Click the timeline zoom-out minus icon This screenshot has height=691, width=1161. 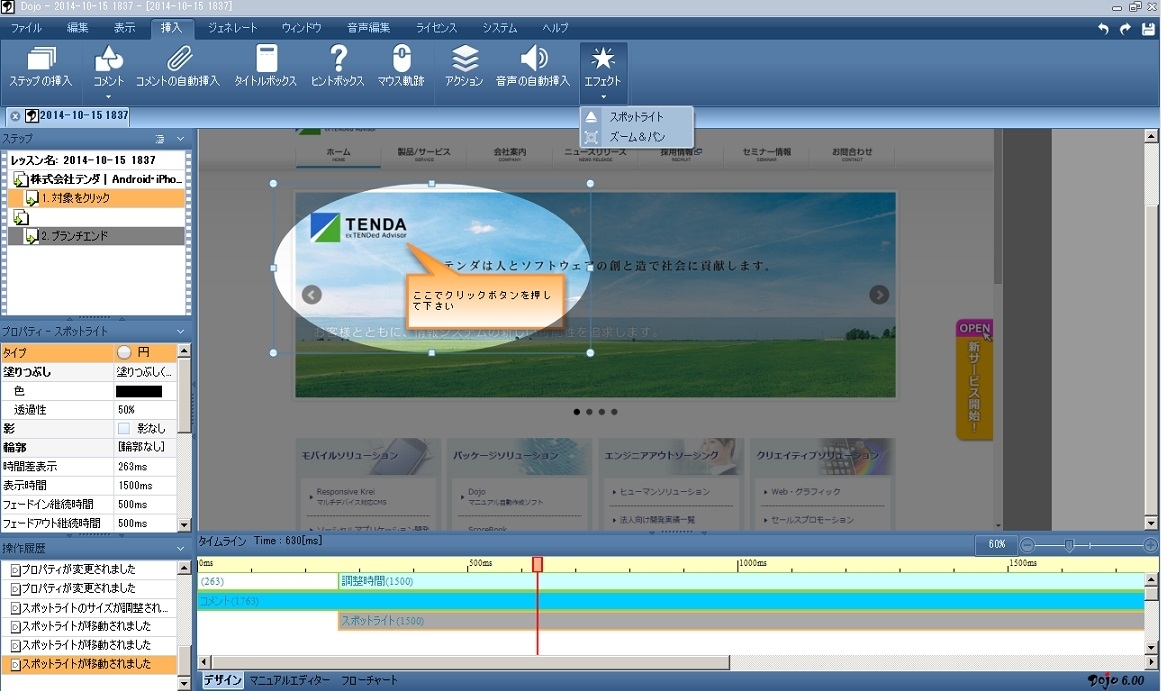[x=1027, y=545]
